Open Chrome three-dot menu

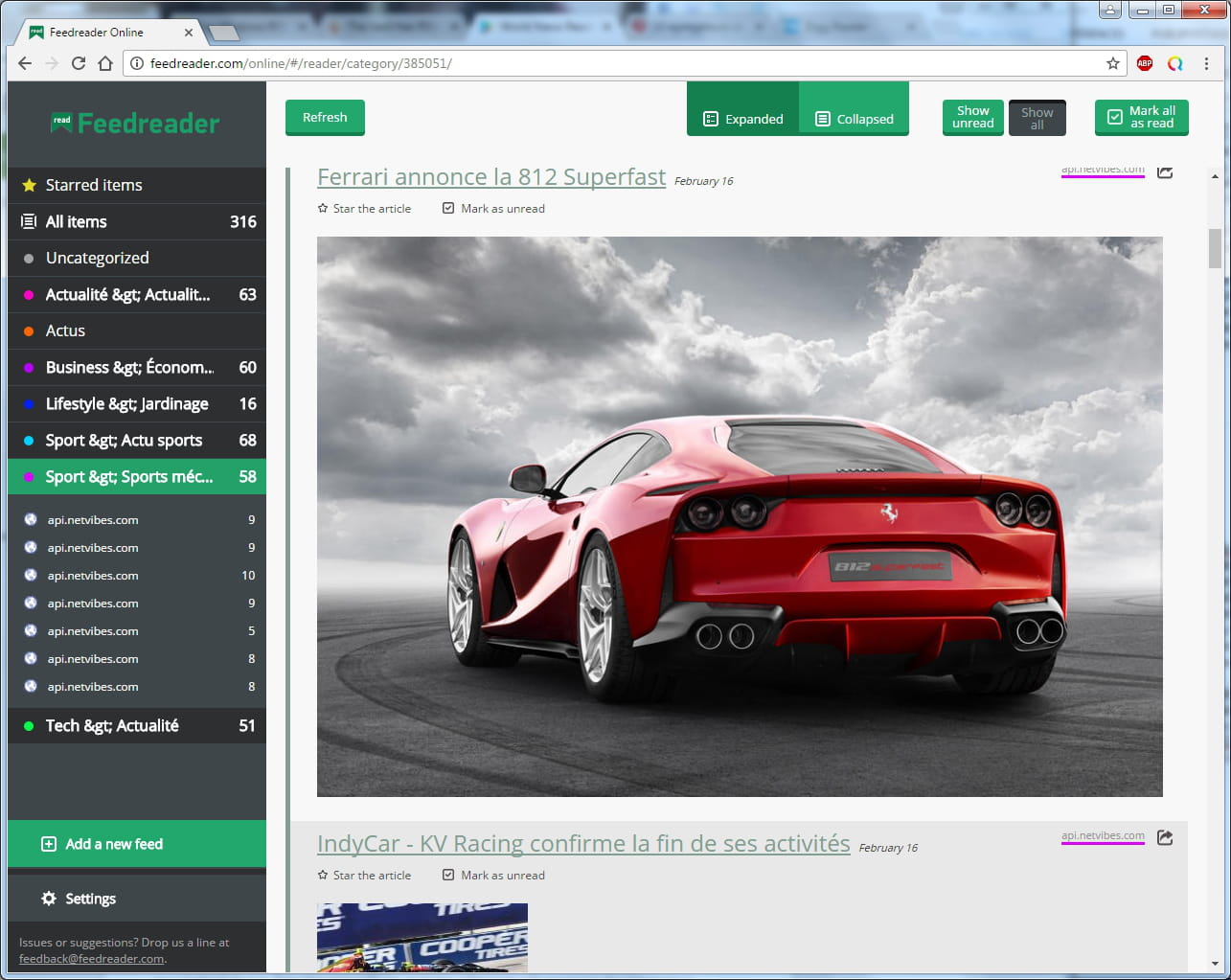pos(1206,63)
